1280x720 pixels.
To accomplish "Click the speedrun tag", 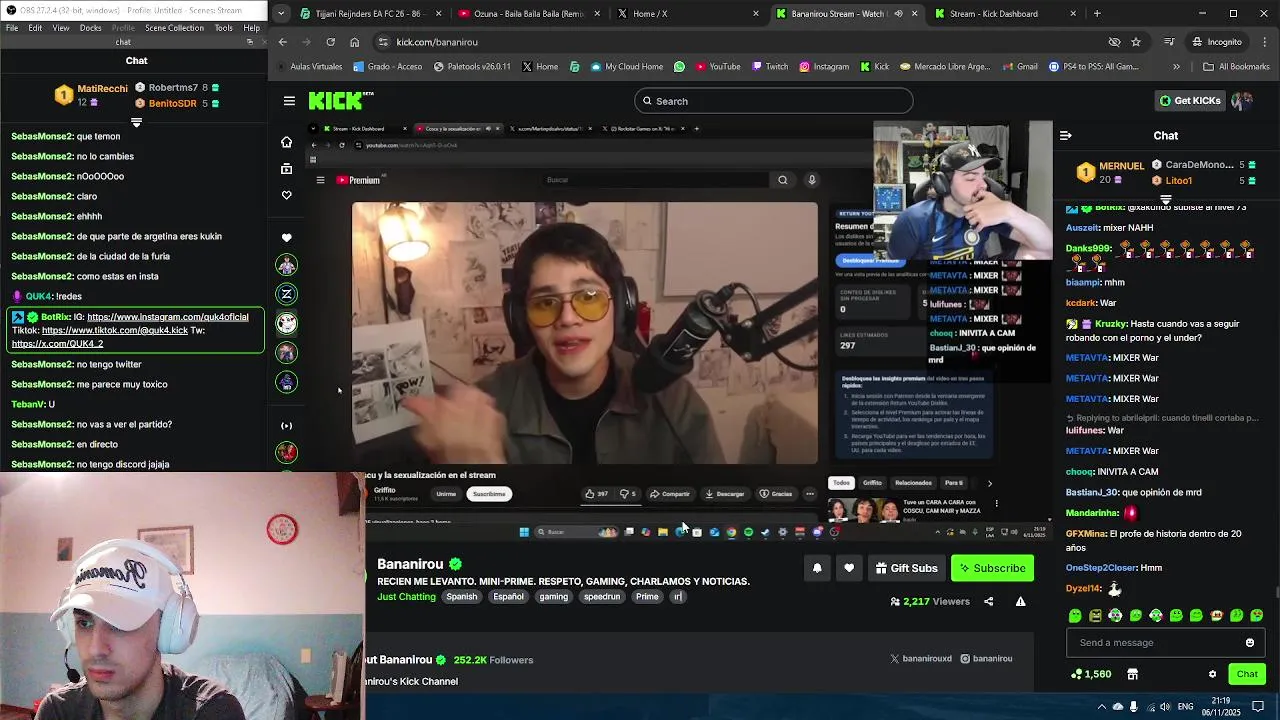I will coord(602,597).
